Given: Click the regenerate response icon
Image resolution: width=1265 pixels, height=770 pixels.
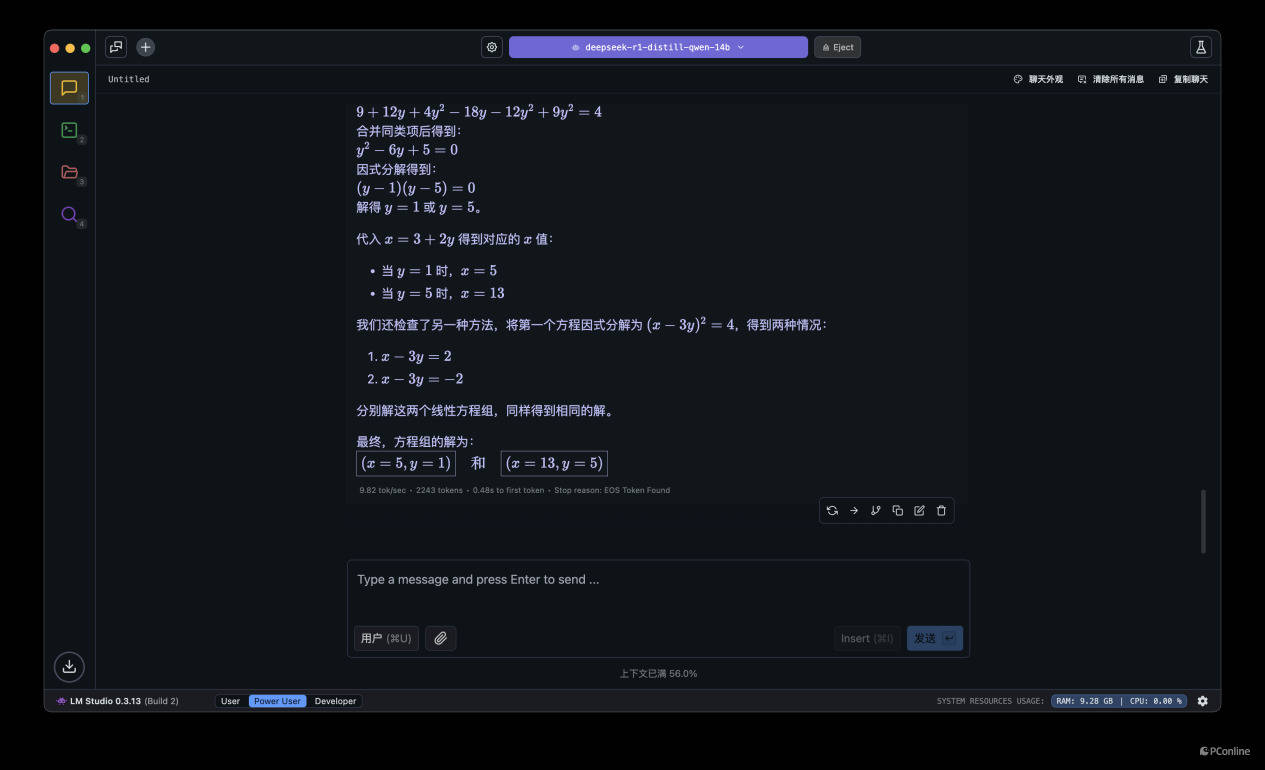Looking at the screenshot, I should click(832, 511).
